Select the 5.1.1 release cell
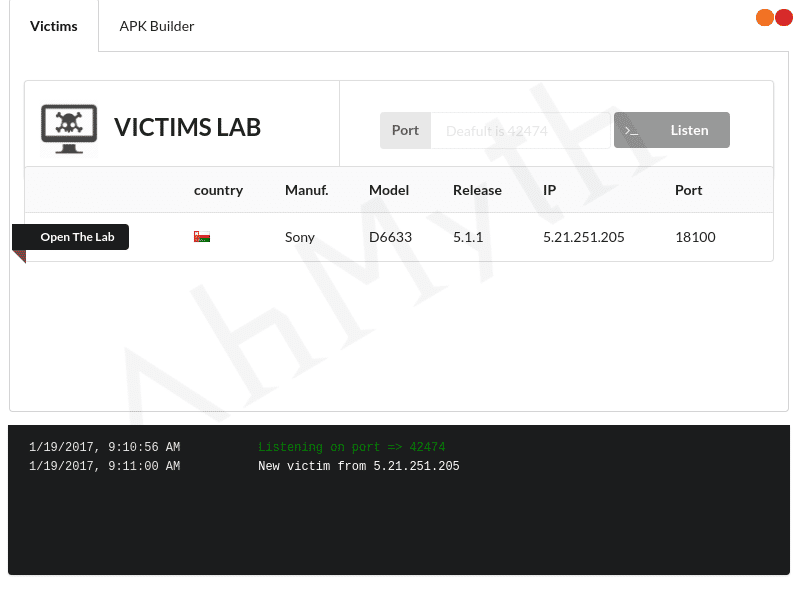Viewport: 796px width, 595px height. click(468, 237)
